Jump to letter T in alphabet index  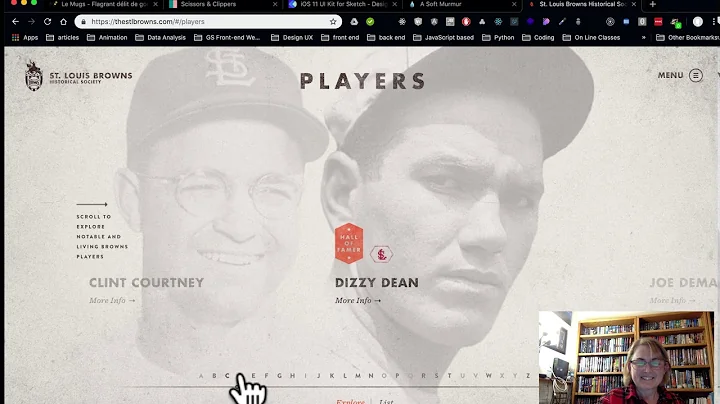pyautogui.click(x=450, y=376)
